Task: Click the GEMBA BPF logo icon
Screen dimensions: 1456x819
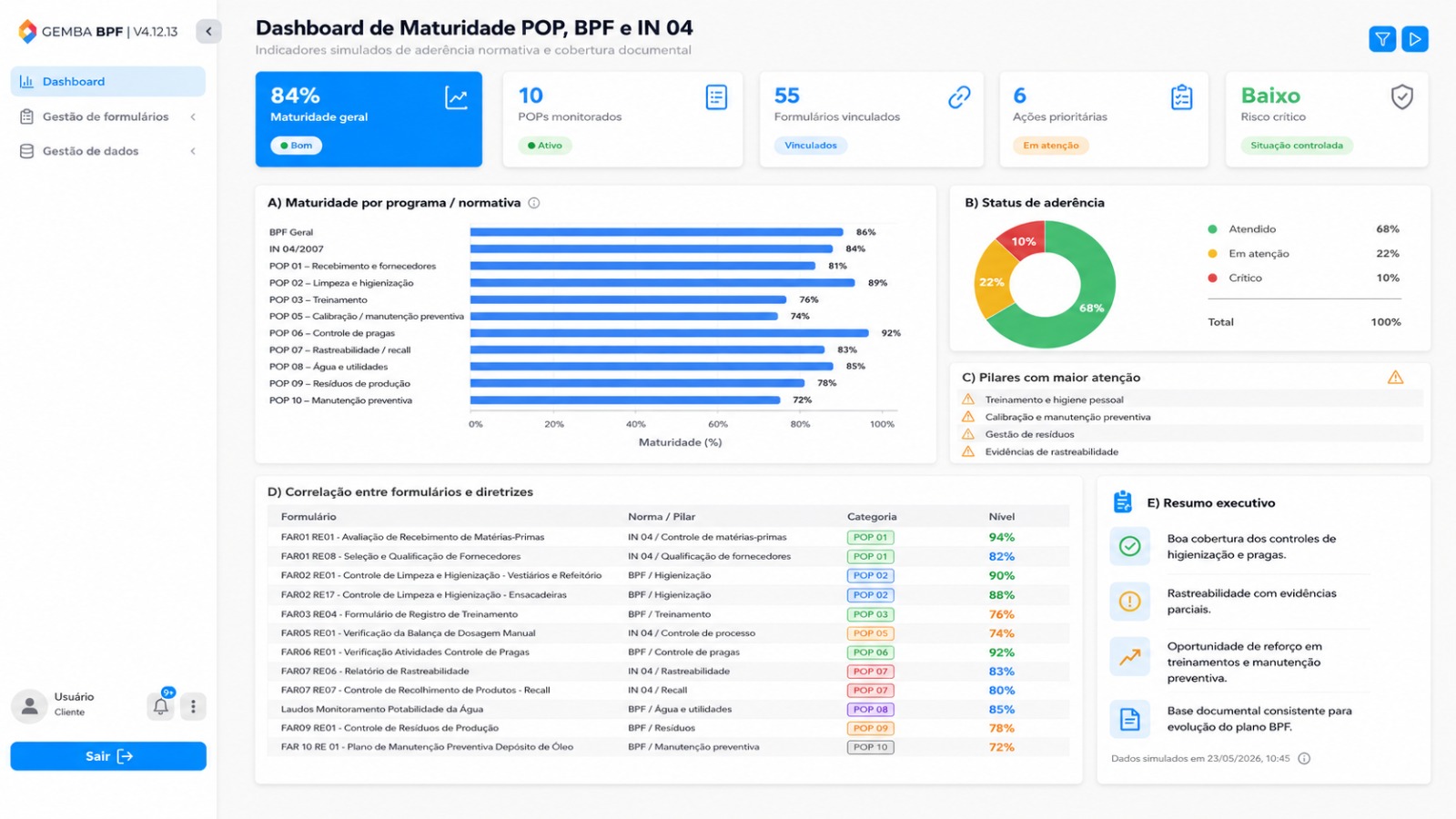Action: pyautogui.click(x=27, y=31)
